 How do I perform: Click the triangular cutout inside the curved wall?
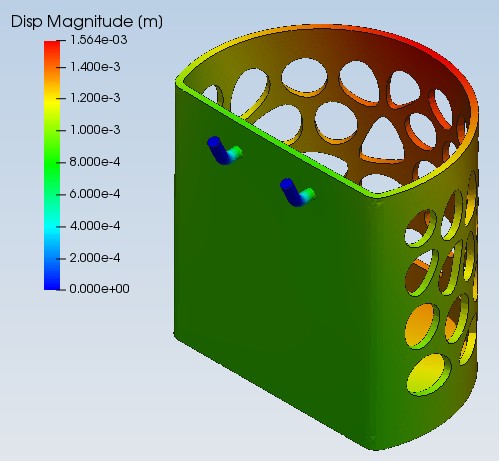tap(383, 141)
